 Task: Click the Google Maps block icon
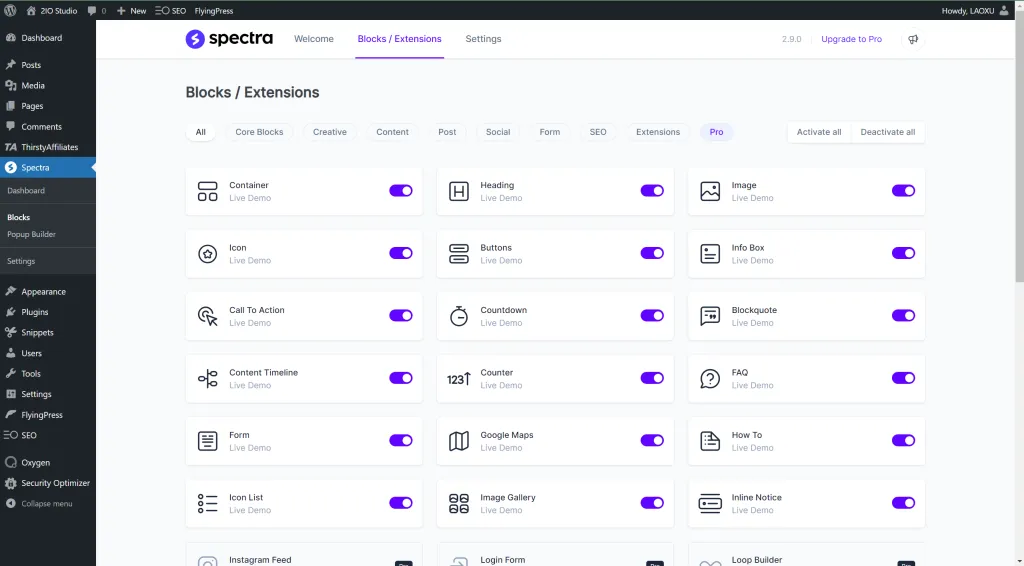point(458,441)
